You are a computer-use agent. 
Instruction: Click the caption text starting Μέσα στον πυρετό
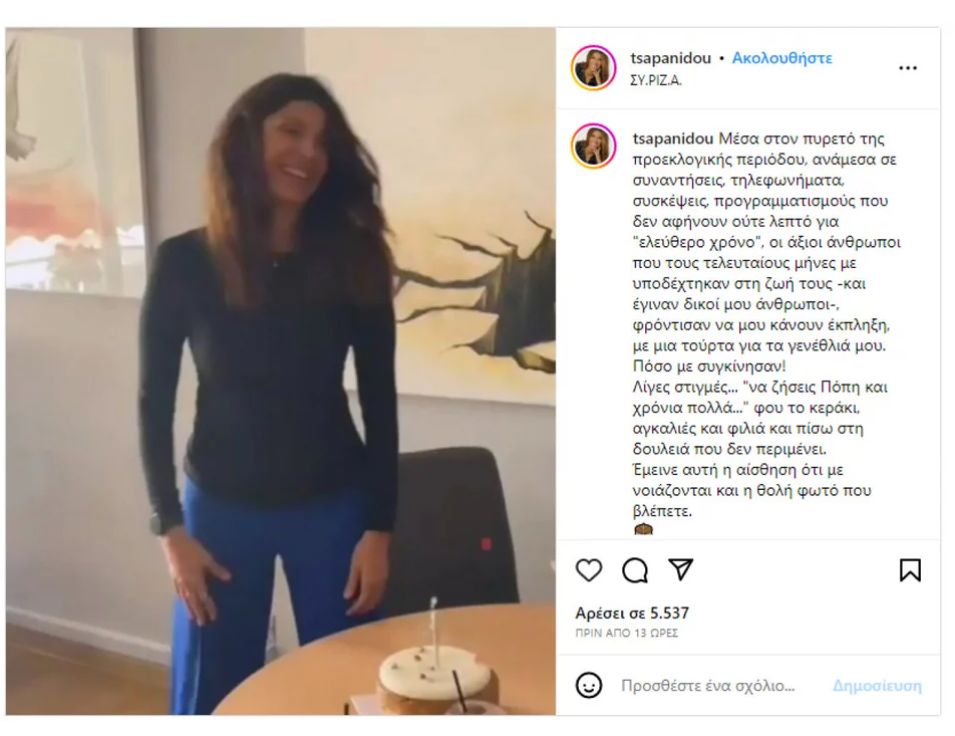coord(766,325)
